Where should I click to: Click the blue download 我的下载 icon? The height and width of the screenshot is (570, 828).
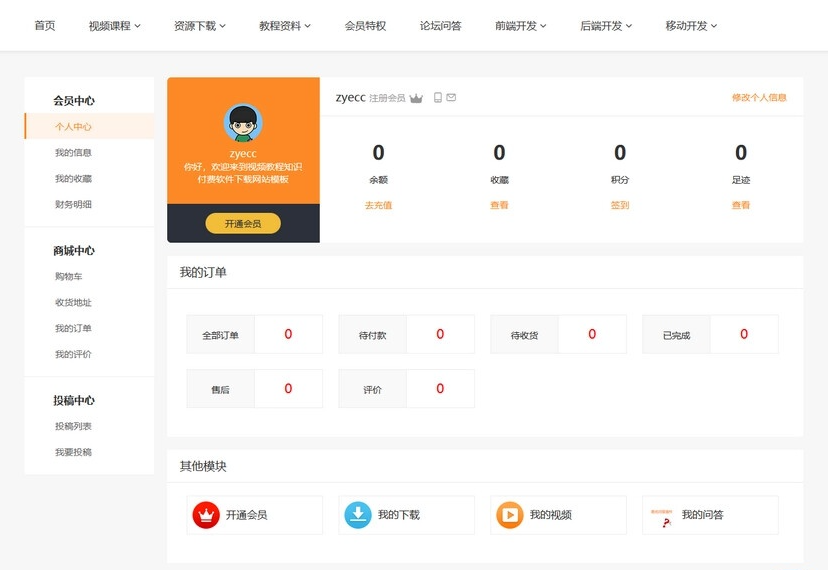358,515
